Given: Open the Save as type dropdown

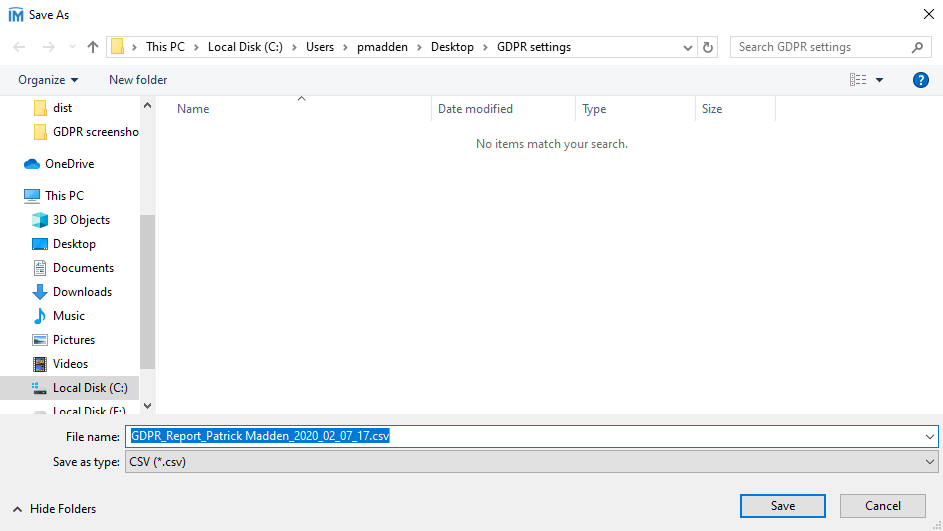Looking at the screenshot, I should coord(531,462).
